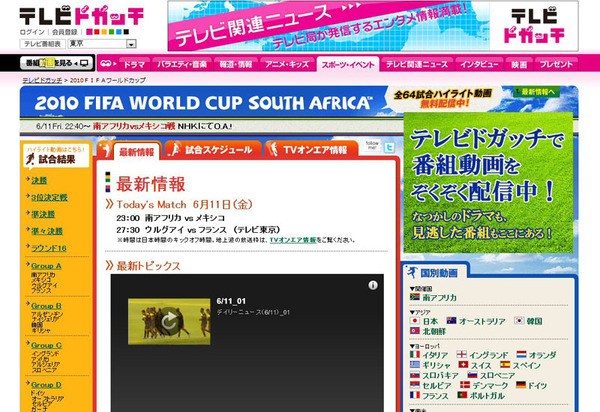Open the 報道・情報 navigation tab
The height and width of the screenshot is (412, 600).
pyautogui.click(x=236, y=64)
